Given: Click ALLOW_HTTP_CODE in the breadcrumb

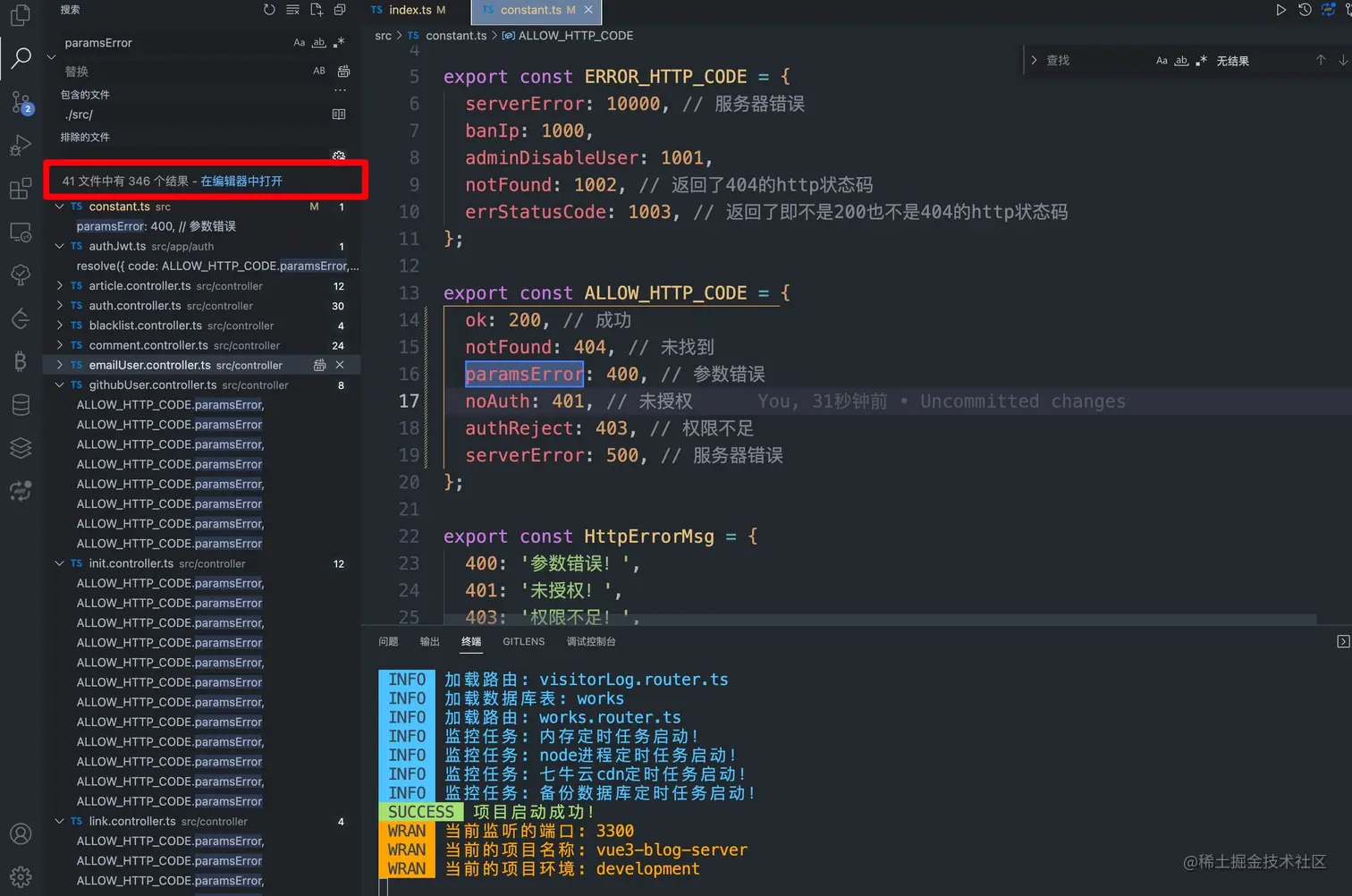Looking at the screenshot, I should tap(575, 36).
